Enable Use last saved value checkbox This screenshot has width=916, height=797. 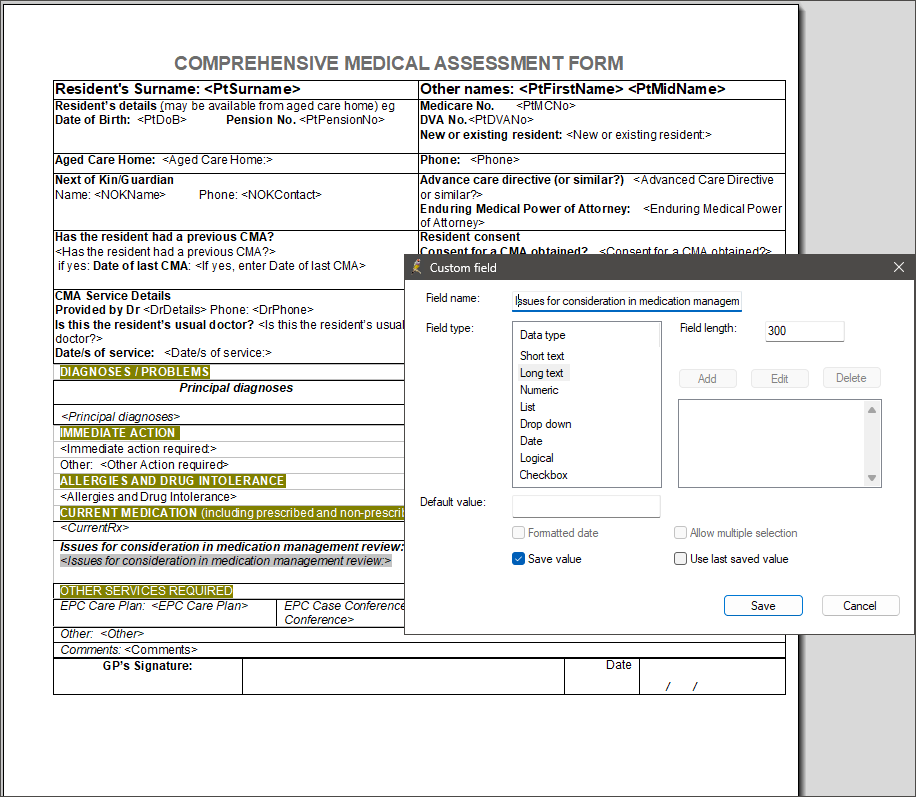(680, 559)
